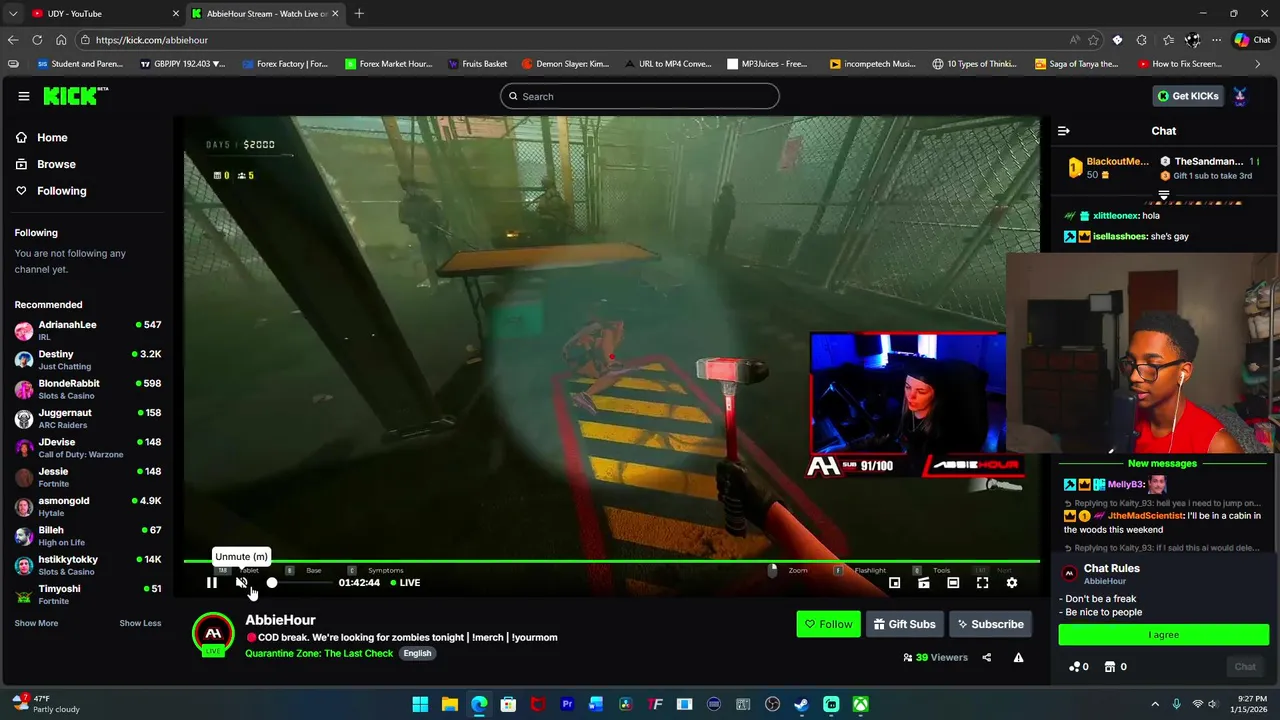Open a new browser tab
Image resolution: width=1280 pixels, height=720 pixels.
tap(359, 13)
